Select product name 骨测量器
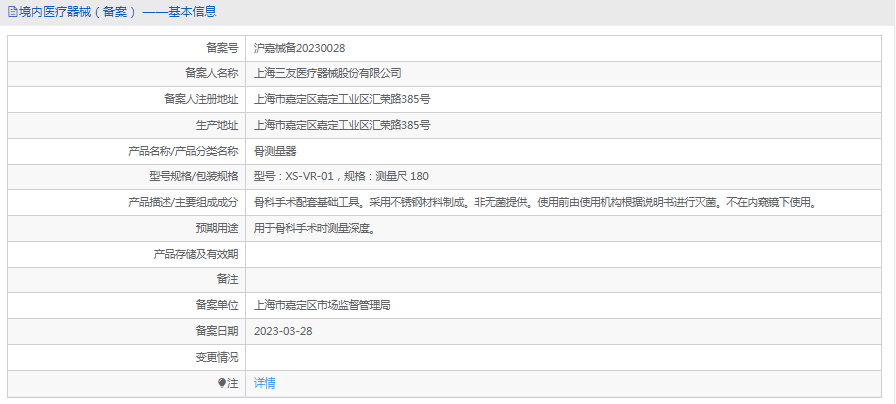Screen dimensions: 896x404 [x=275, y=151]
